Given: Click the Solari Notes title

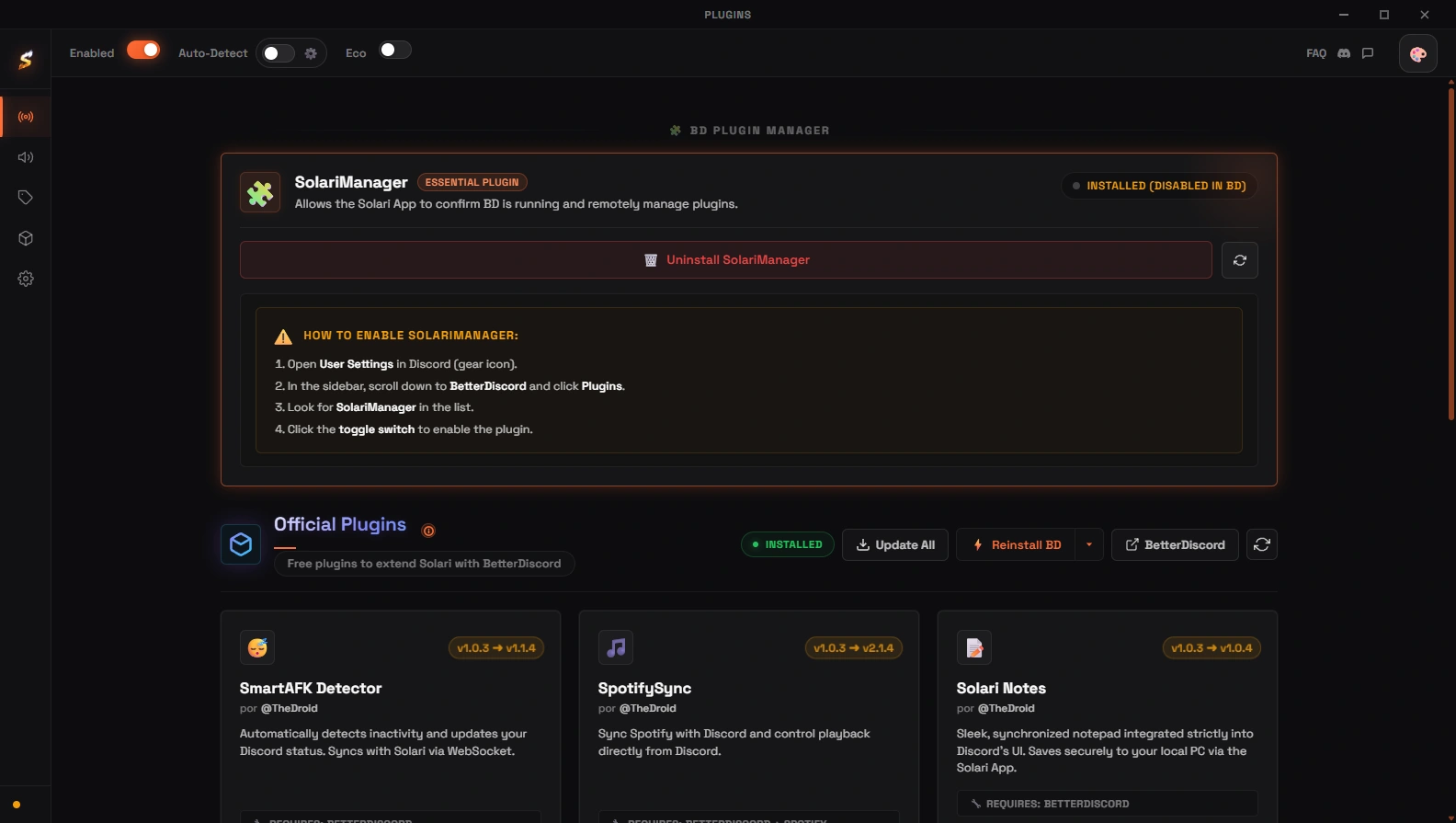Looking at the screenshot, I should 1001,688.
